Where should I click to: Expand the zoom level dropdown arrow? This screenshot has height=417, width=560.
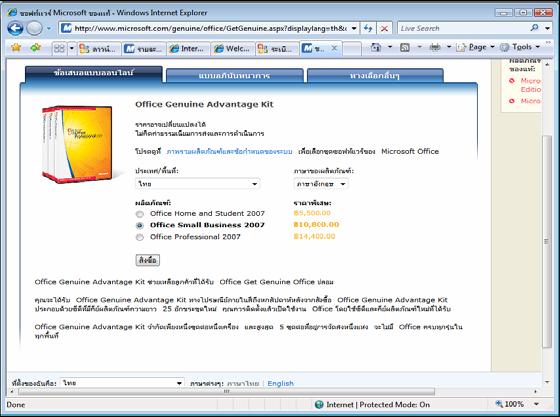point(536,404)
